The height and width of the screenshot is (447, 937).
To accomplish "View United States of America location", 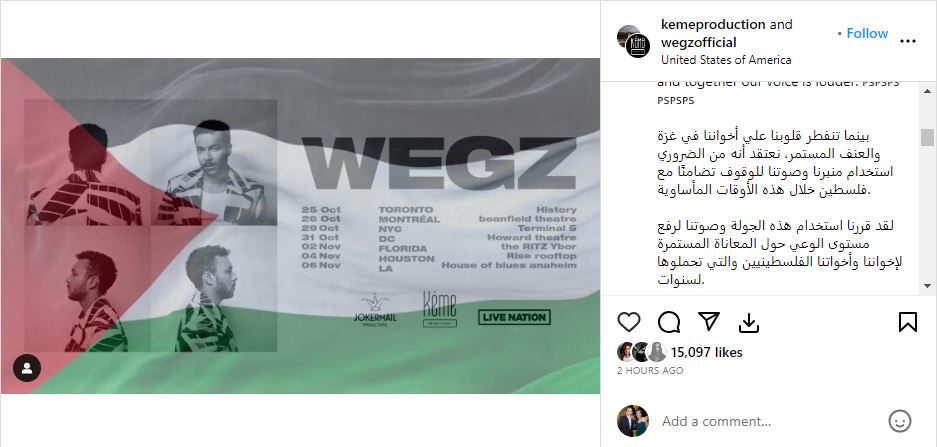I will click(x=726, y=60).
